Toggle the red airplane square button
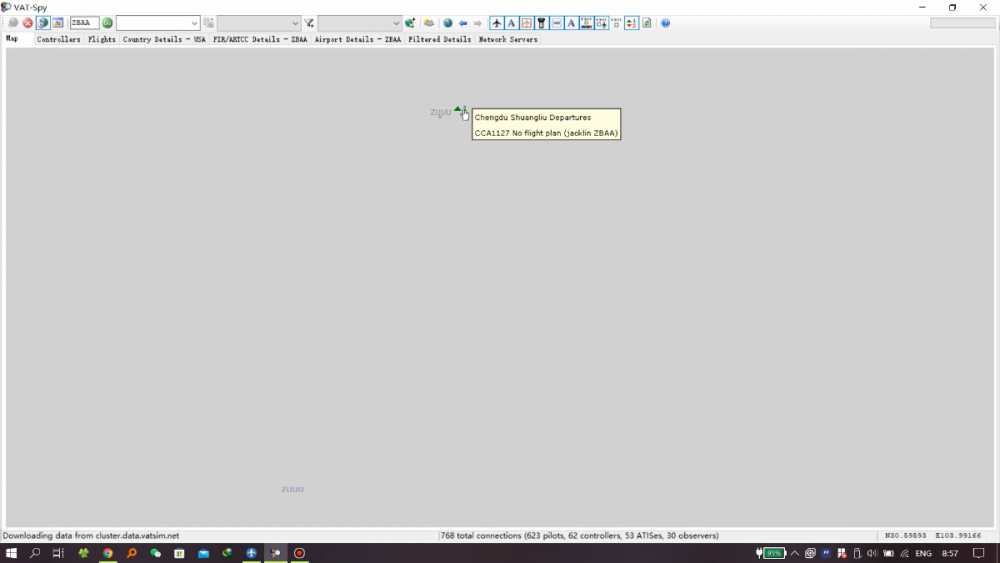Screen dimensions: 1000x563 pos(526,23)
